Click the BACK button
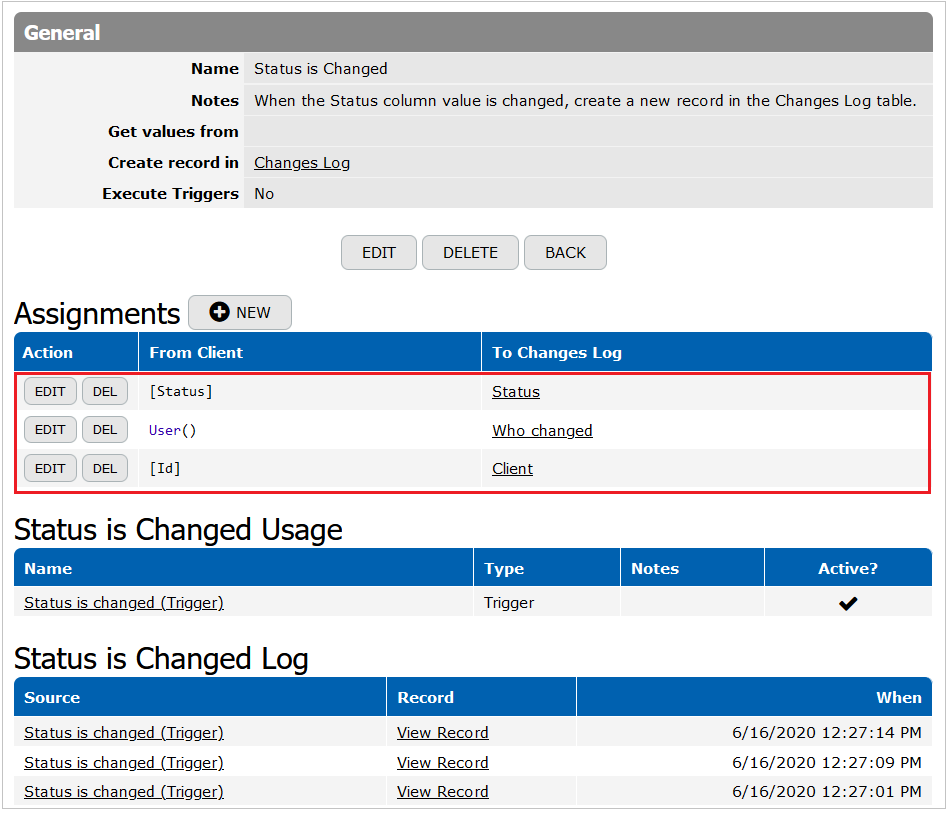949x814 pixels. [x=565, y=252]
